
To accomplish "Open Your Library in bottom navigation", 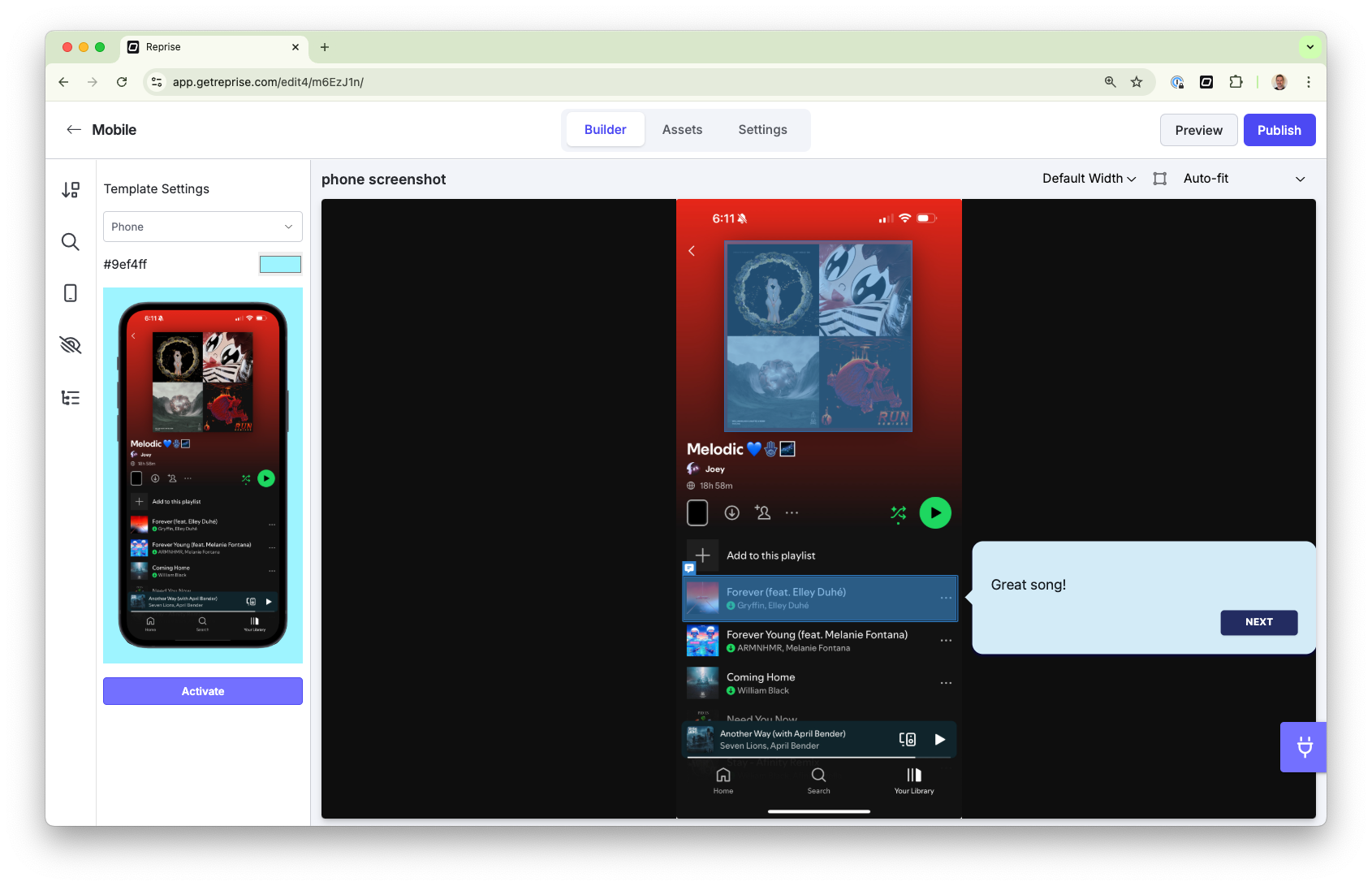I will coord(914,780).
